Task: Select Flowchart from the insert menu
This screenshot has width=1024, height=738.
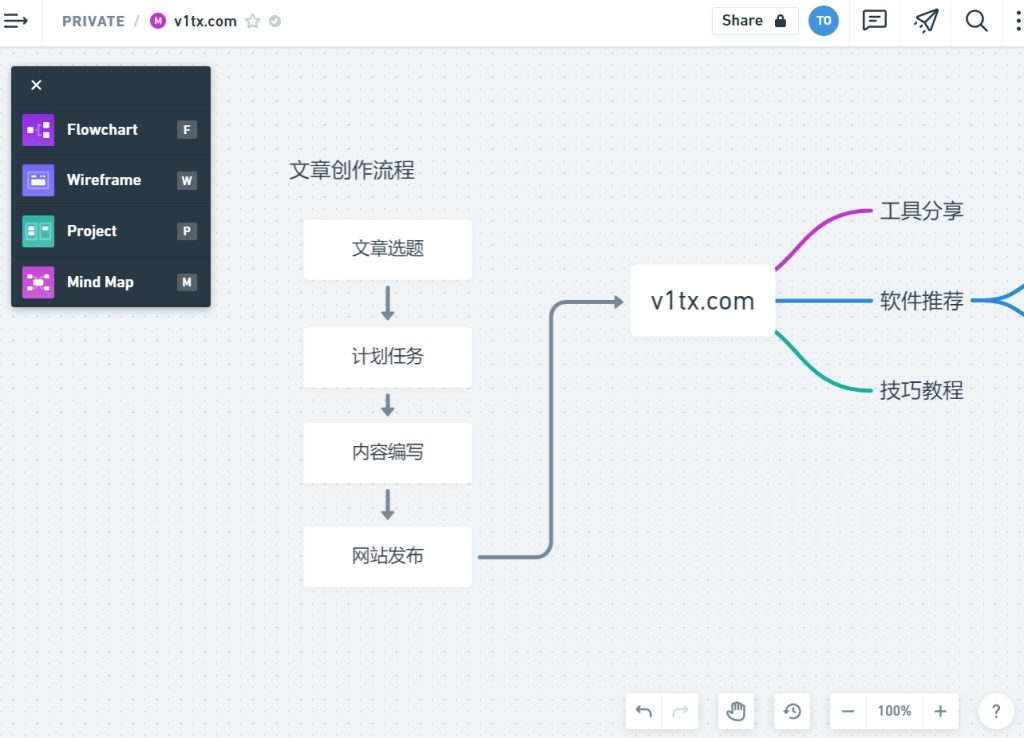Action: pyautogui.click(x=111, y=129)
